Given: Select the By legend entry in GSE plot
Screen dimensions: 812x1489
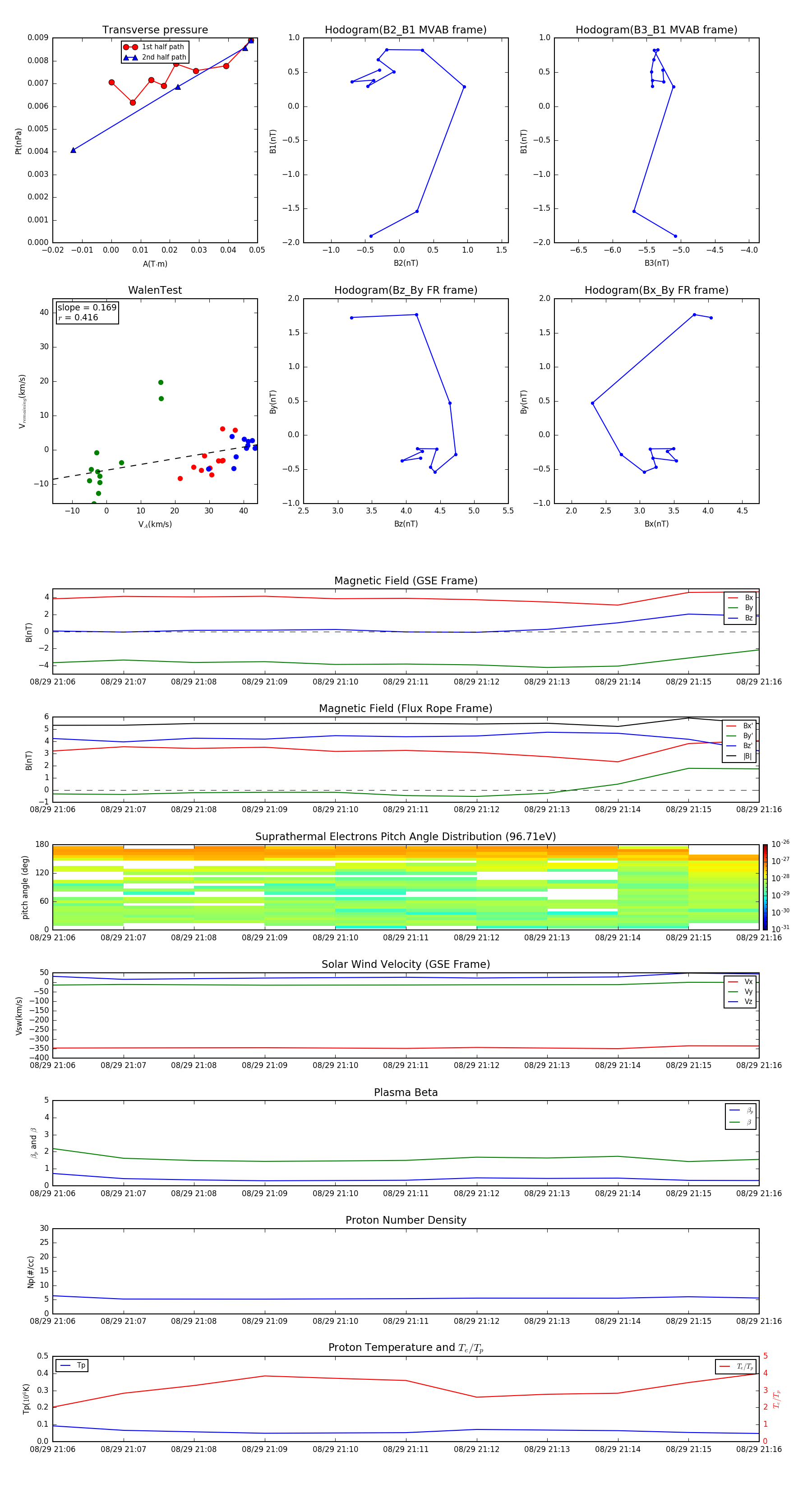Looking at the screenshot, I should [x=740, y=607].
